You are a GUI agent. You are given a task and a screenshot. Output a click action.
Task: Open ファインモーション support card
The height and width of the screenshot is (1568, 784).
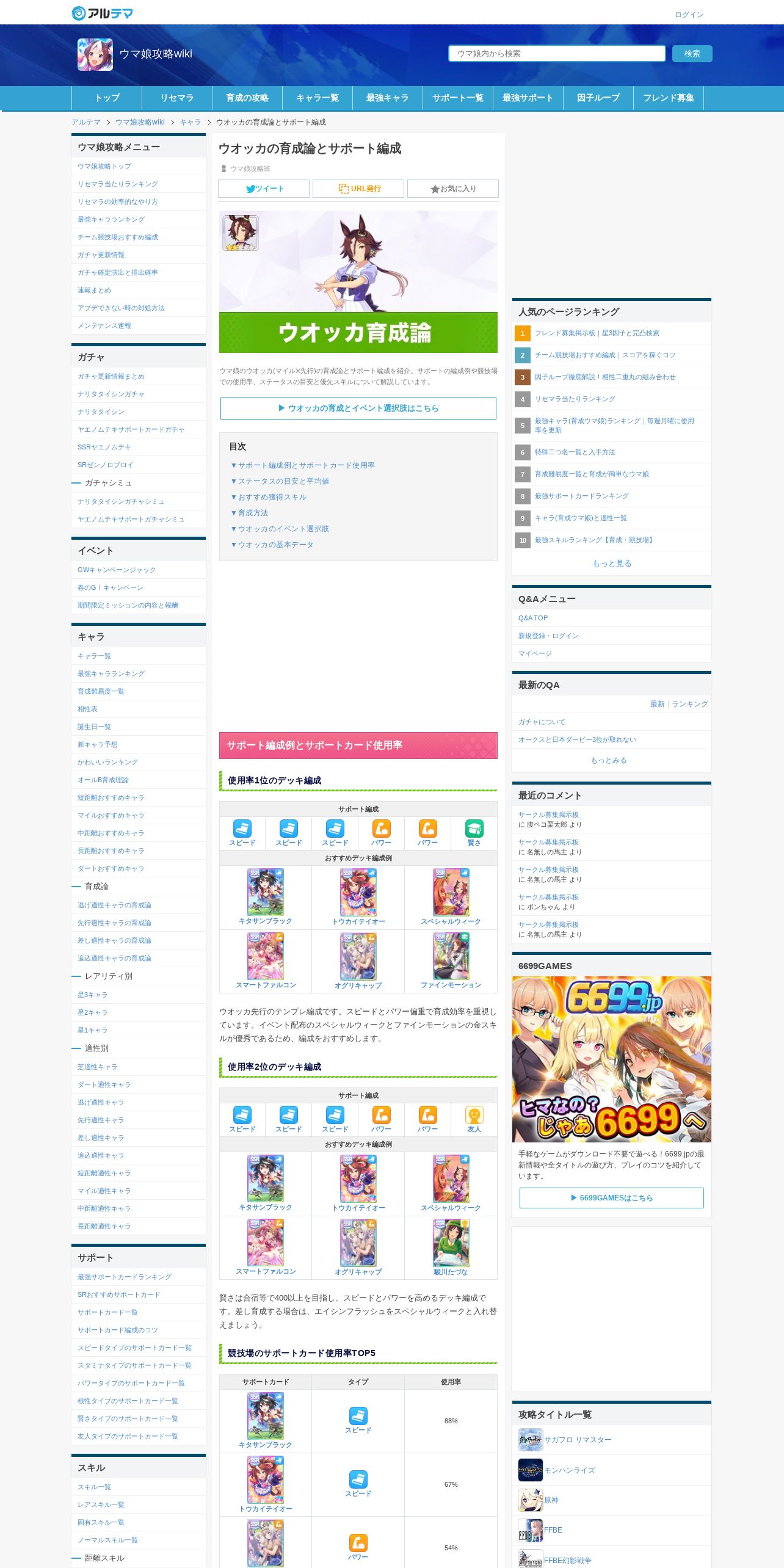click(x=451, y=956)
